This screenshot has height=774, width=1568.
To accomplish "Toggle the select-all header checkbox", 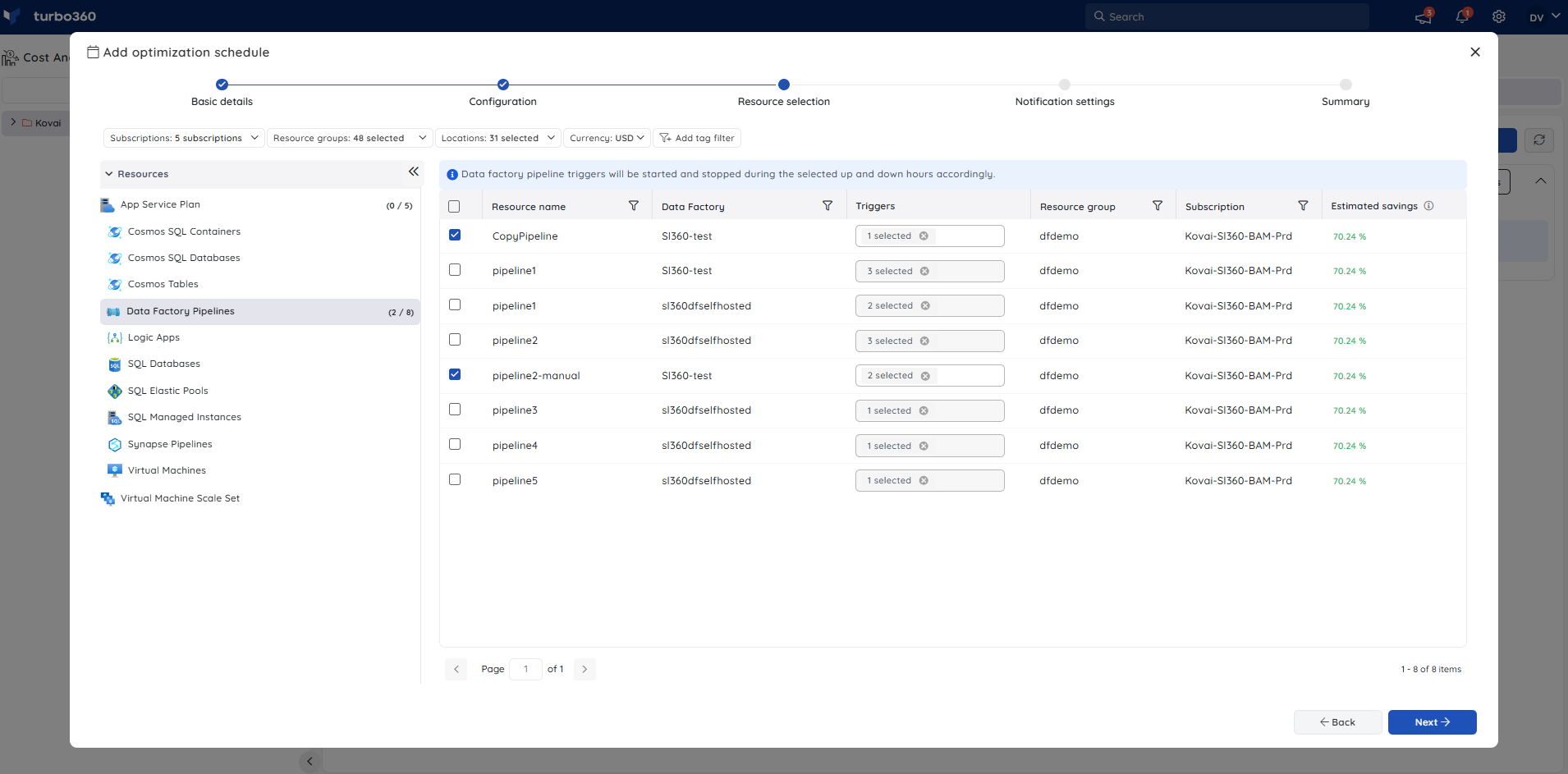I will tap(454, 207).
